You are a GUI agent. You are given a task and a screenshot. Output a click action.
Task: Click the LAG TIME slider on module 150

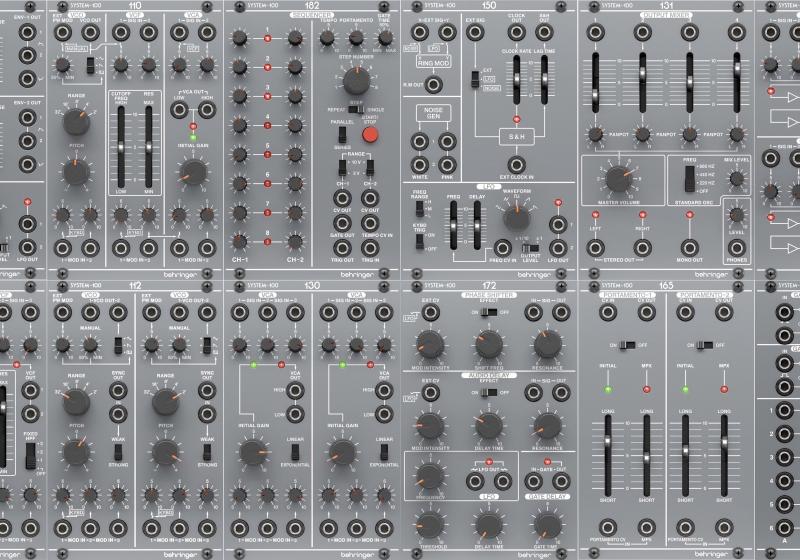544,80
